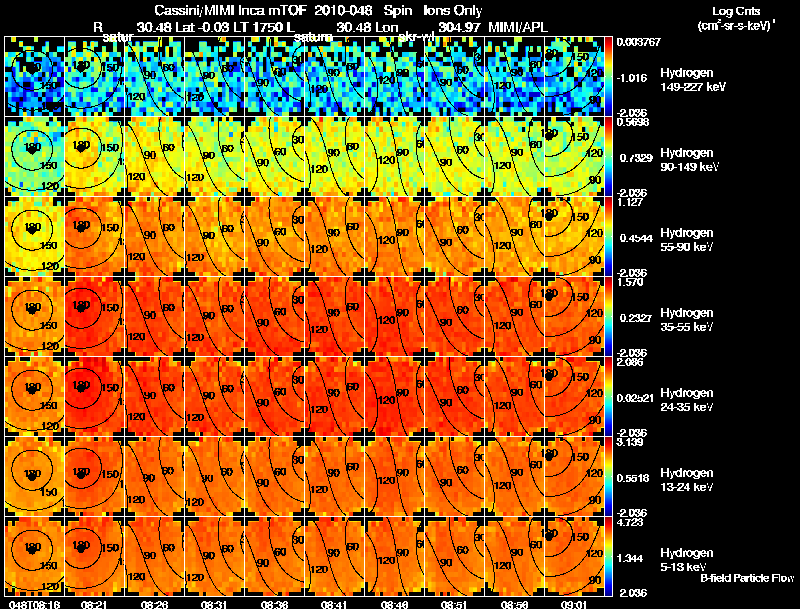Click the '0.2327' colorbar midpoint value
The width and height of the screenshot is (800, 609).
pyautogui.click(x=636, y=318)
